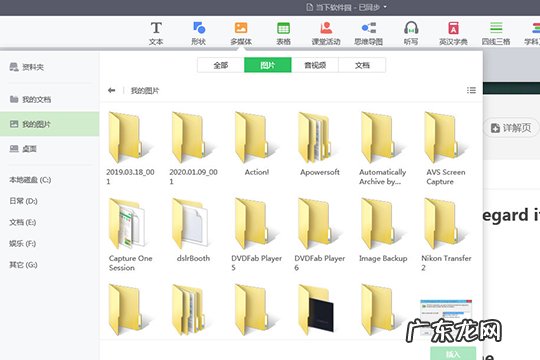Image resolution: width=540 pixels, height=360 pixels.
Task: Open 课堂活动 classroom activities
Action: pyautogui.click(x=326, y=33)
